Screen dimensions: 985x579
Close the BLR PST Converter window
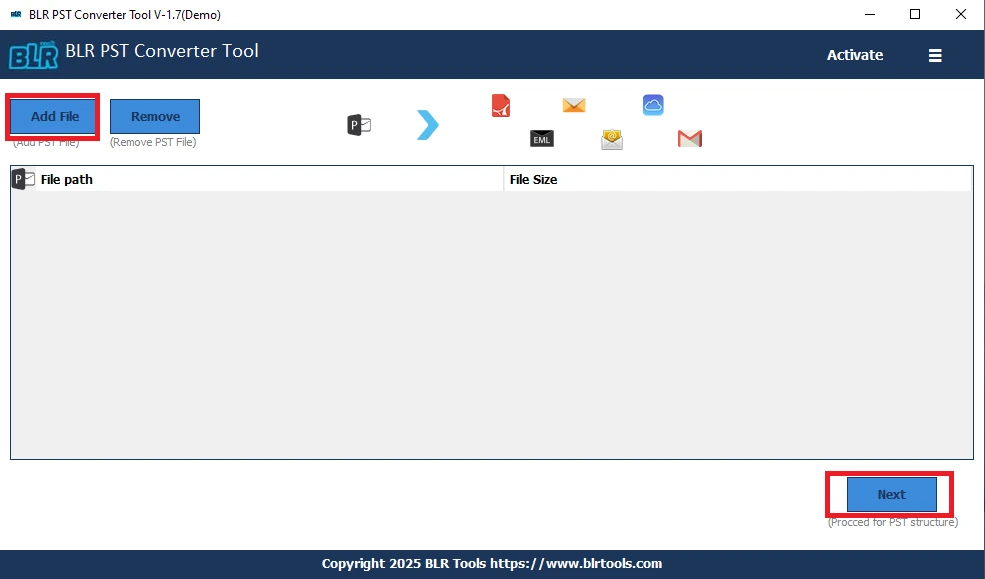[961, 14]
